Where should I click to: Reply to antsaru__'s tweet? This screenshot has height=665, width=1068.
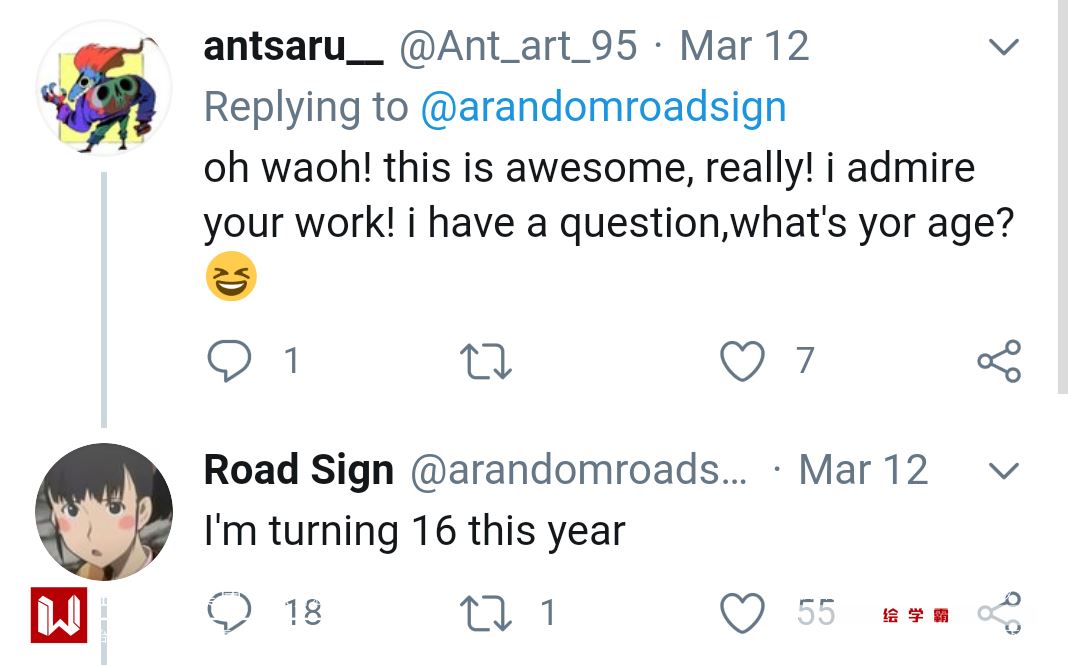[229, 361]
